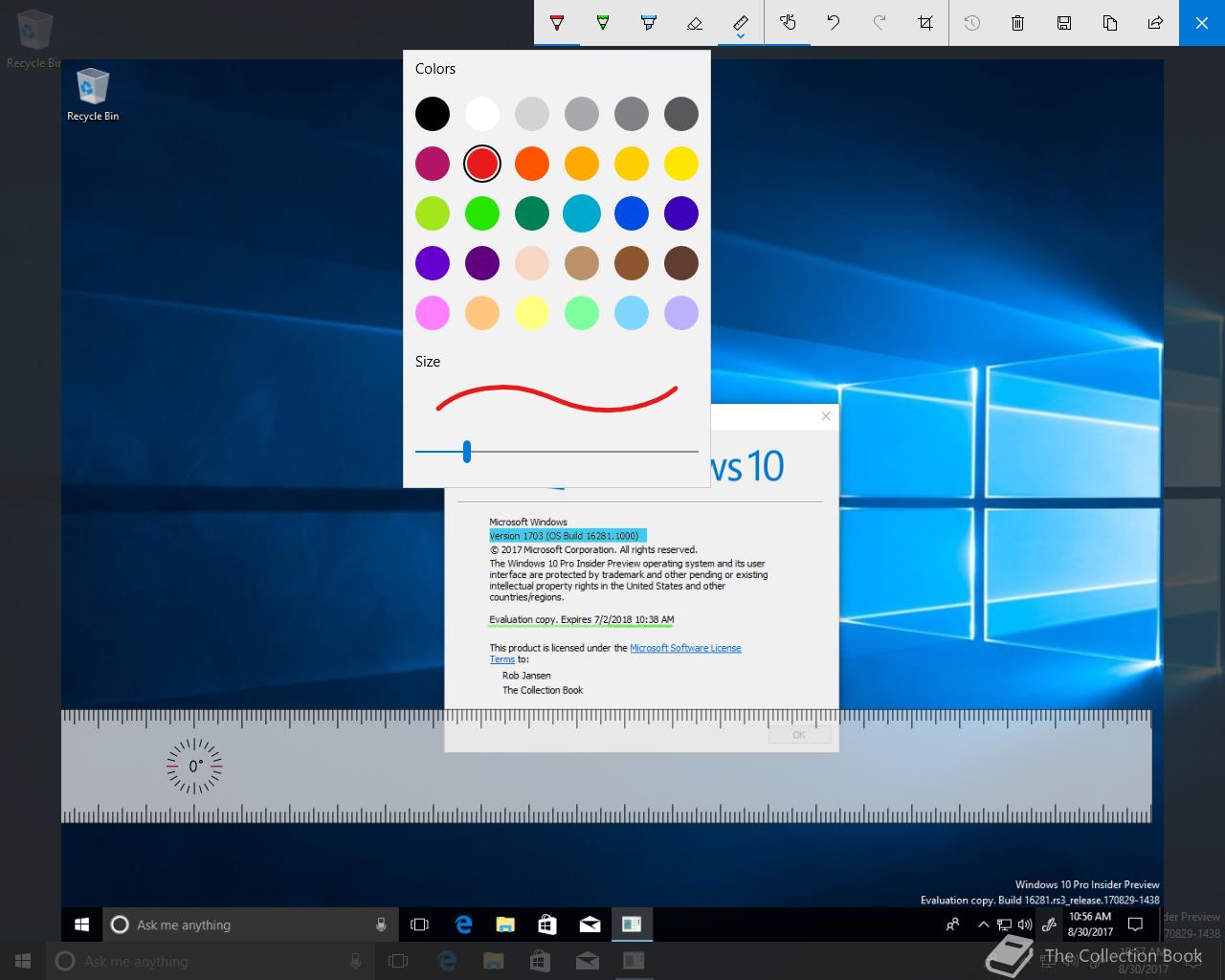The image size is (1225, 980).
Task: Clear all ink with trash icon
Action: pyautogui.click(x=1018, y=22)
